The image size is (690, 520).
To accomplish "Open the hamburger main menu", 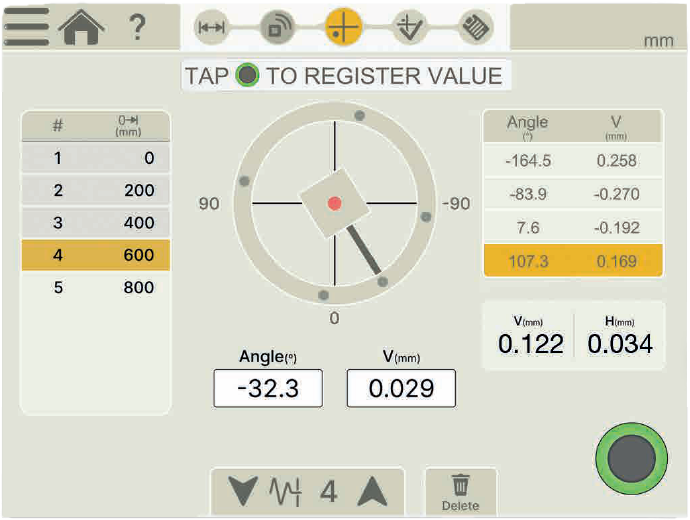I will click(x=26, y=27).
